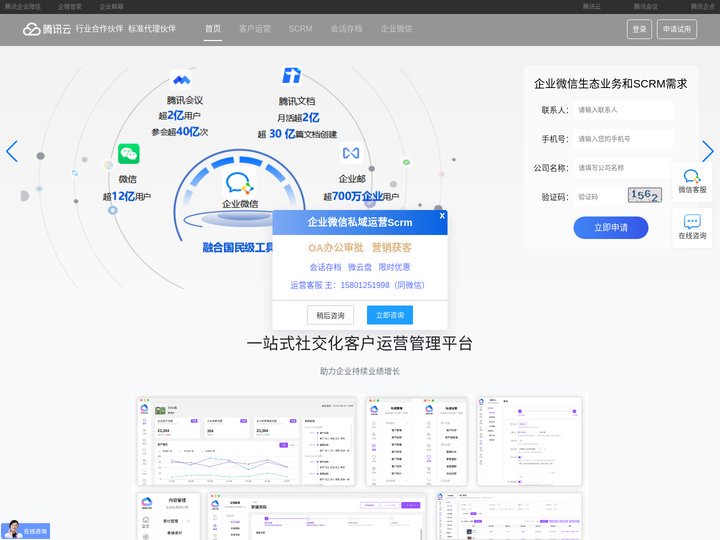Click OA办公审批 text in popup

pos(336,248)
